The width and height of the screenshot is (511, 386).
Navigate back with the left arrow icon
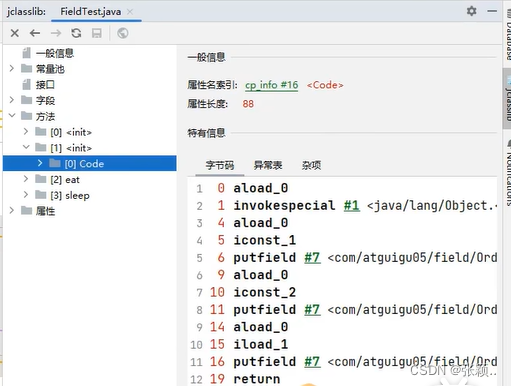[35, 33]
